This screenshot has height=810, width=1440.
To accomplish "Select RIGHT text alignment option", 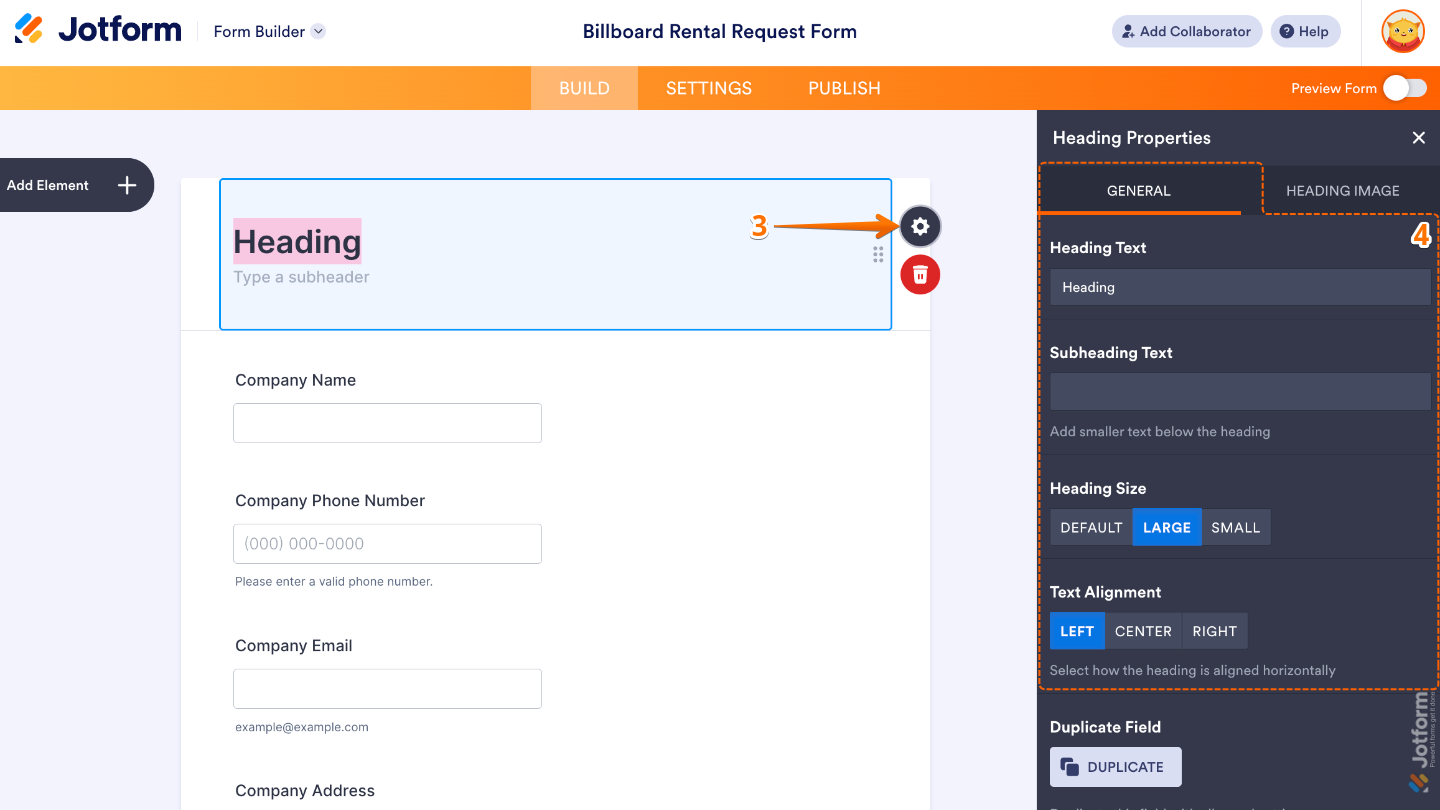I will [1214, 631].
